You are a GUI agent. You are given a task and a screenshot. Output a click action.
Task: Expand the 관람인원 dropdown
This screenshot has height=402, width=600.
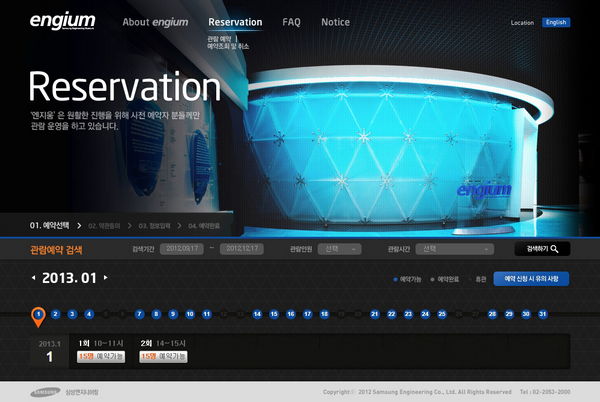(339, 249)
